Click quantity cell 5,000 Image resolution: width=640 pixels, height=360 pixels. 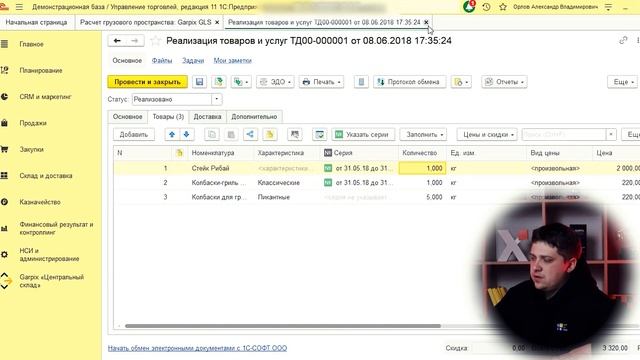(x=422, y=197)
